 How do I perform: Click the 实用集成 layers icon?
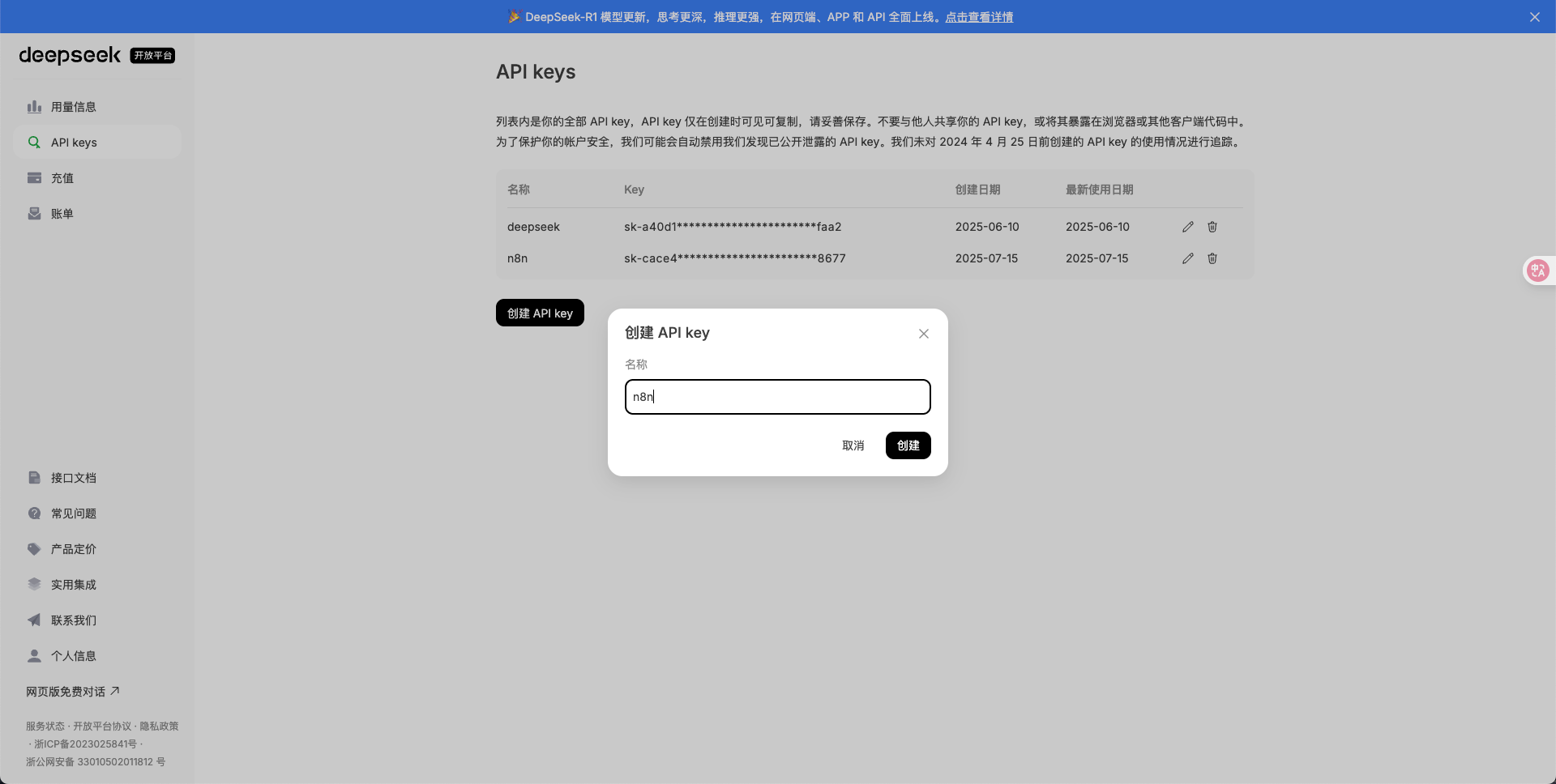click(x=34, y=585)
